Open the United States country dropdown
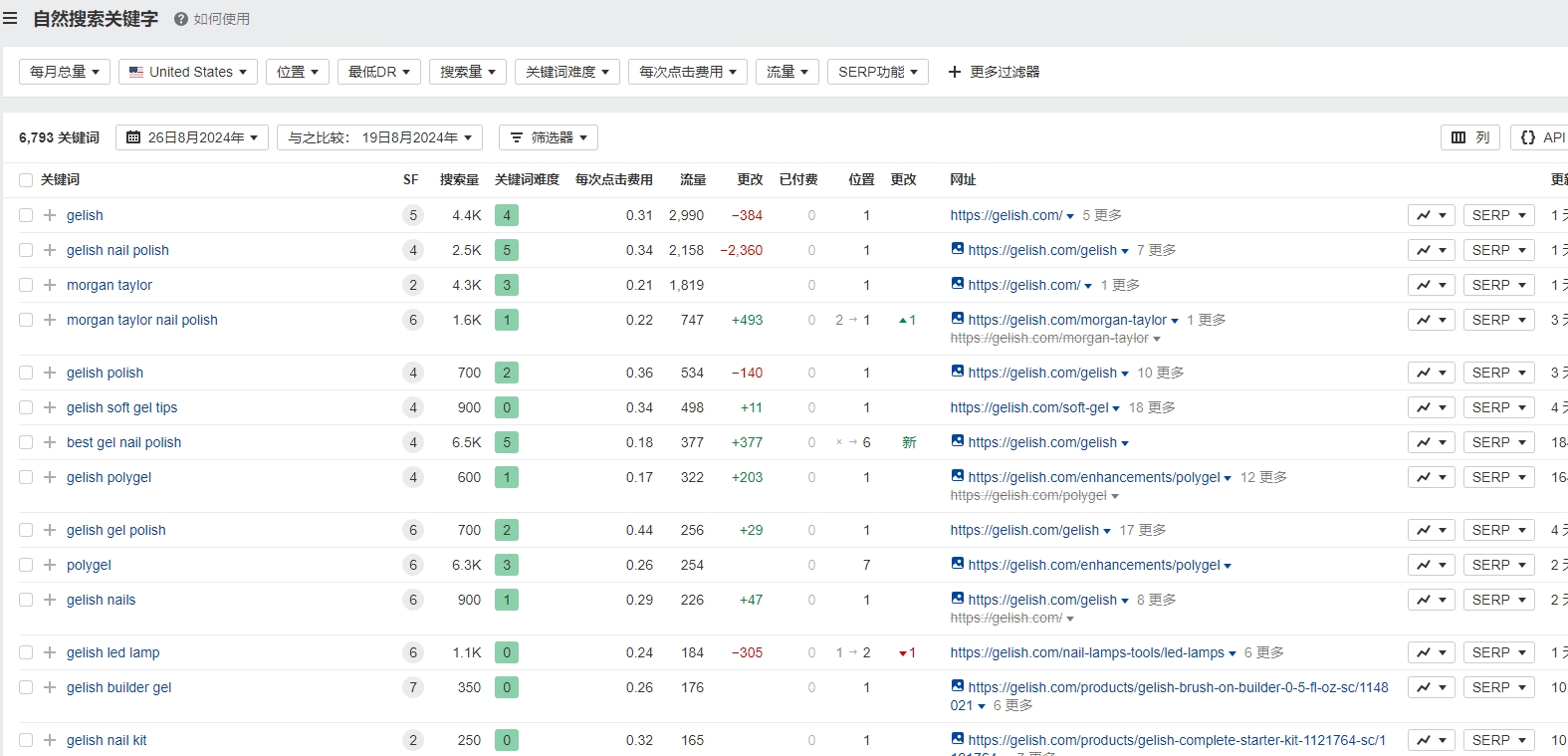This screenshot has height=756, width=1568. pyautogui.click(x=188, y=72)
